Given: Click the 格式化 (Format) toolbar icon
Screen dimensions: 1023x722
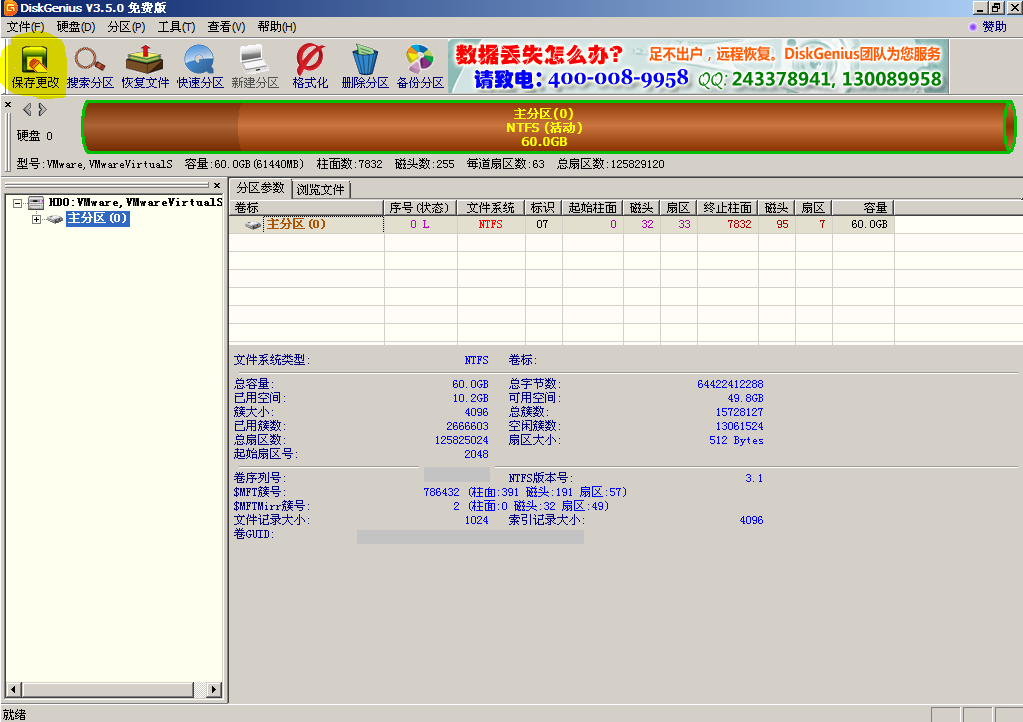Looking at the screenshot, I should (x=310, y=66).
